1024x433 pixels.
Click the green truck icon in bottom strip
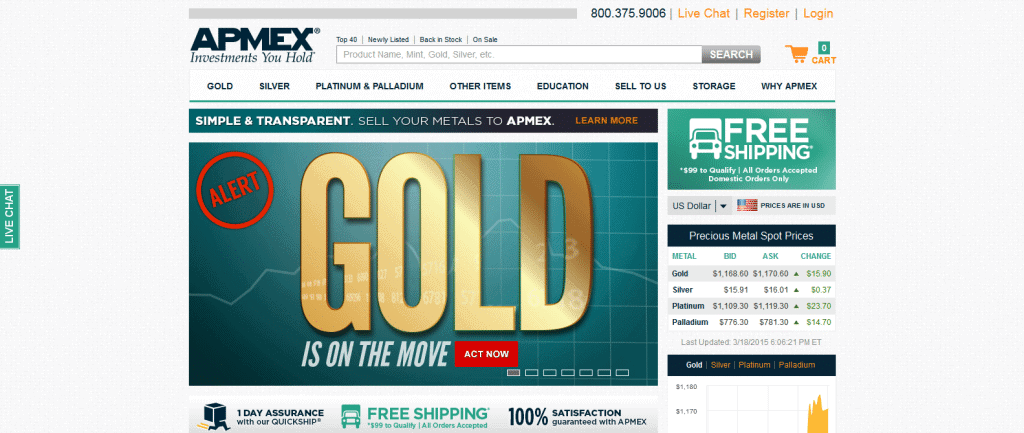click(x=350, y=415)
